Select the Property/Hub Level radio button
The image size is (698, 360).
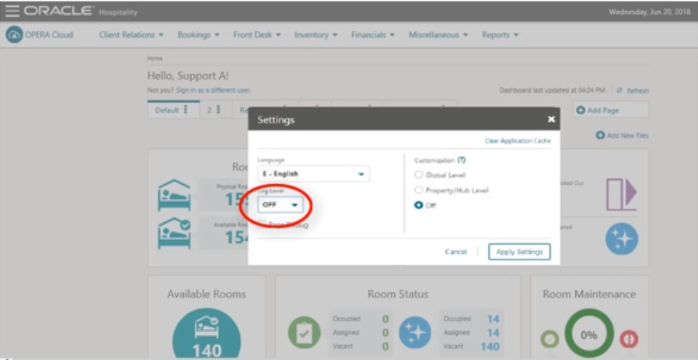tap(418, 190)
